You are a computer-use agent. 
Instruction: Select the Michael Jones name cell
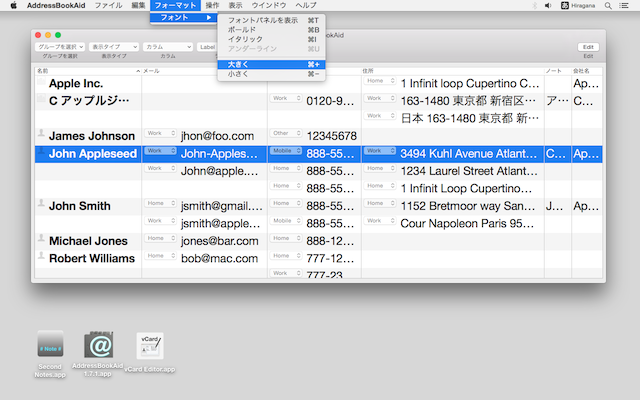point(88,241)
